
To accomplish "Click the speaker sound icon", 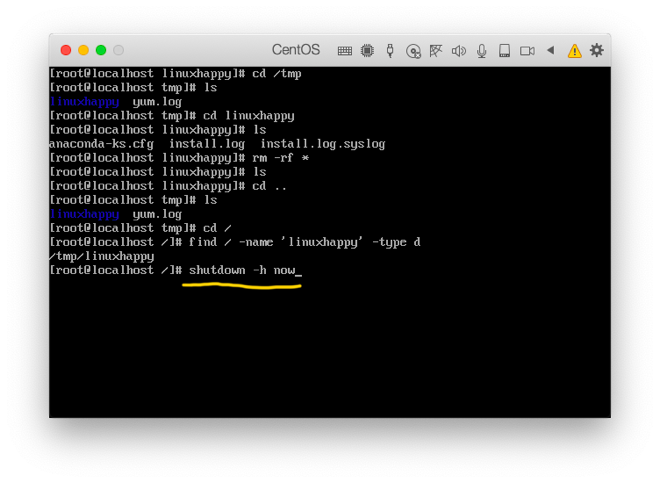I will pyautogui.click(x=458, y=51).
